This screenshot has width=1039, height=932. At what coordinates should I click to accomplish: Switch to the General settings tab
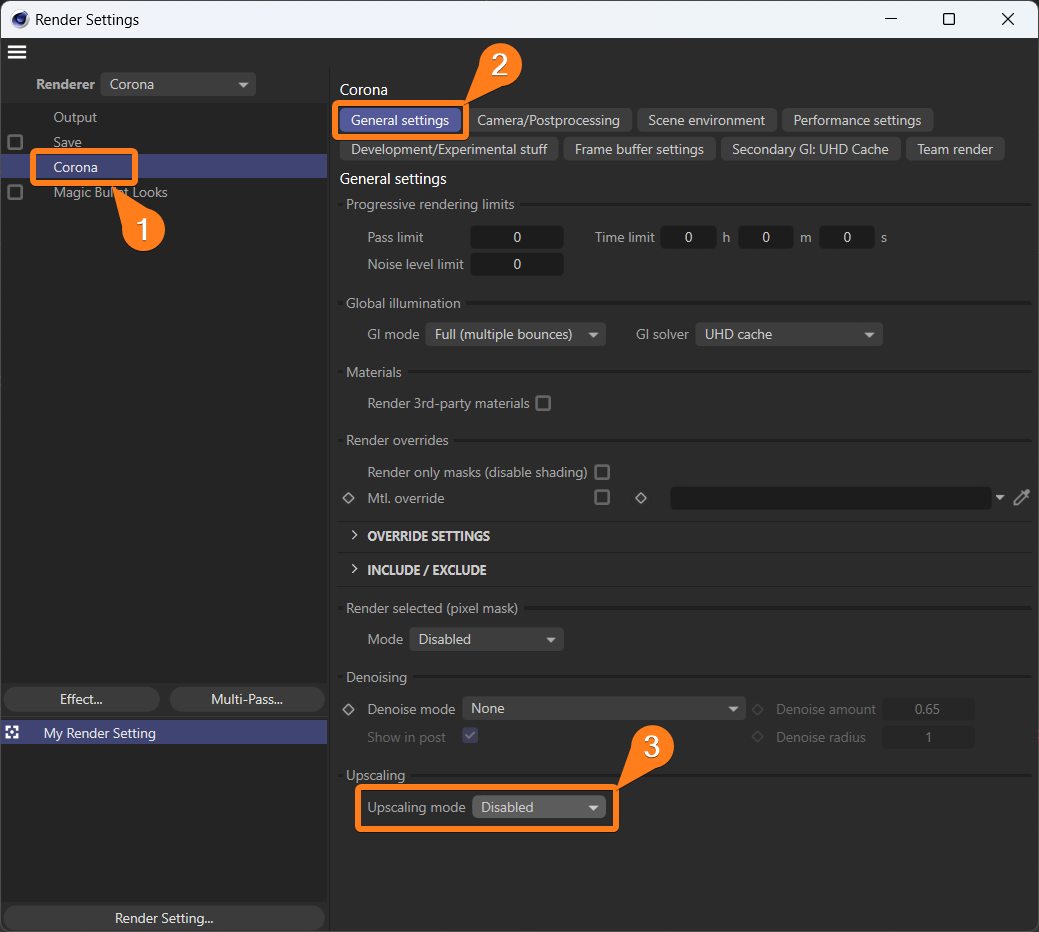[x=400, y=120]
